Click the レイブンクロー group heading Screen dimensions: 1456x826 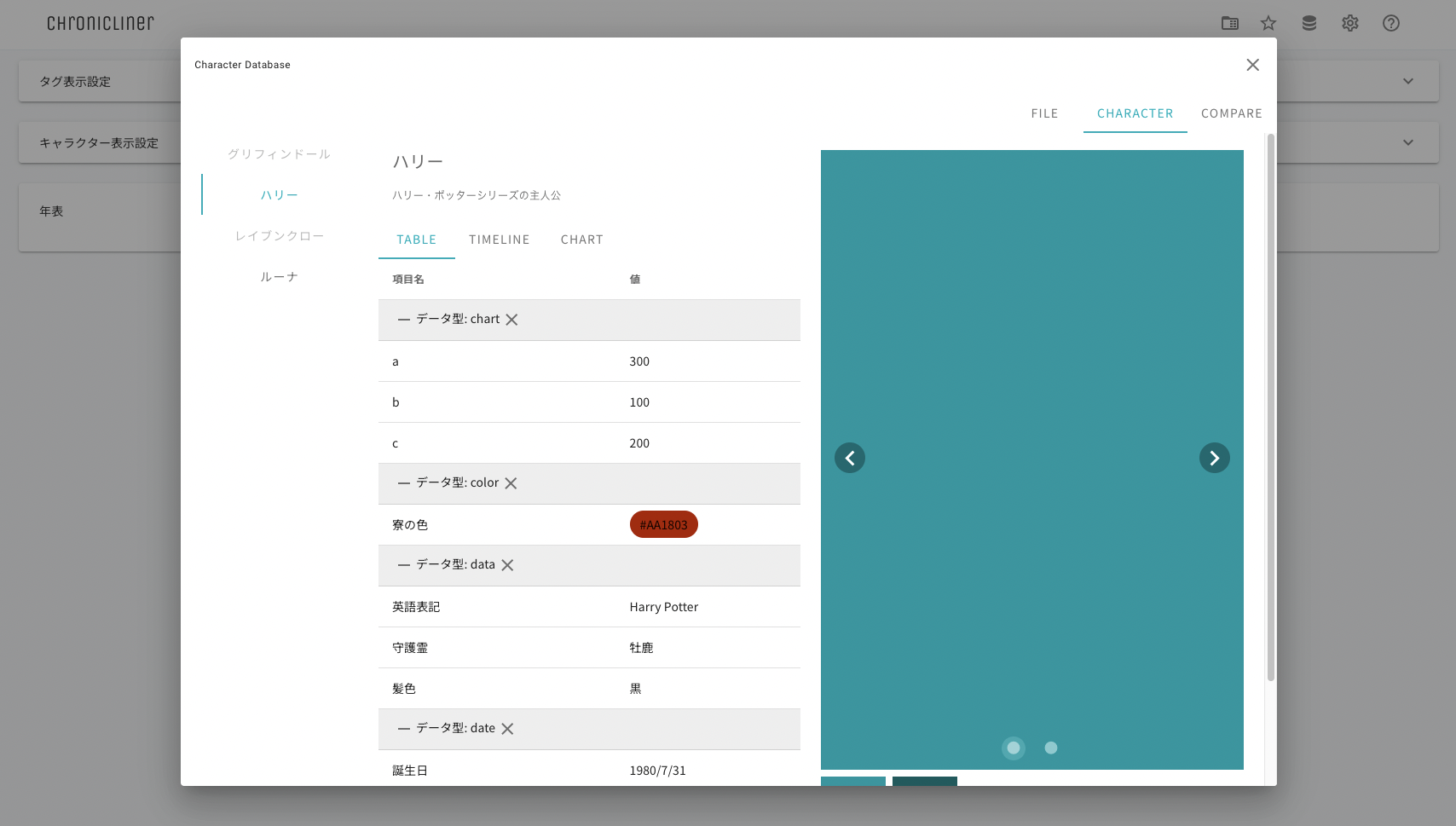click(x=280, y=236)
